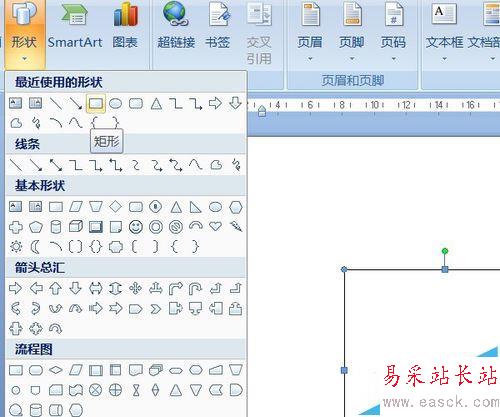Select the flowchart 'or' circle in 流程图
Viewport: 500px width, 417px height.
pos(116,390)
